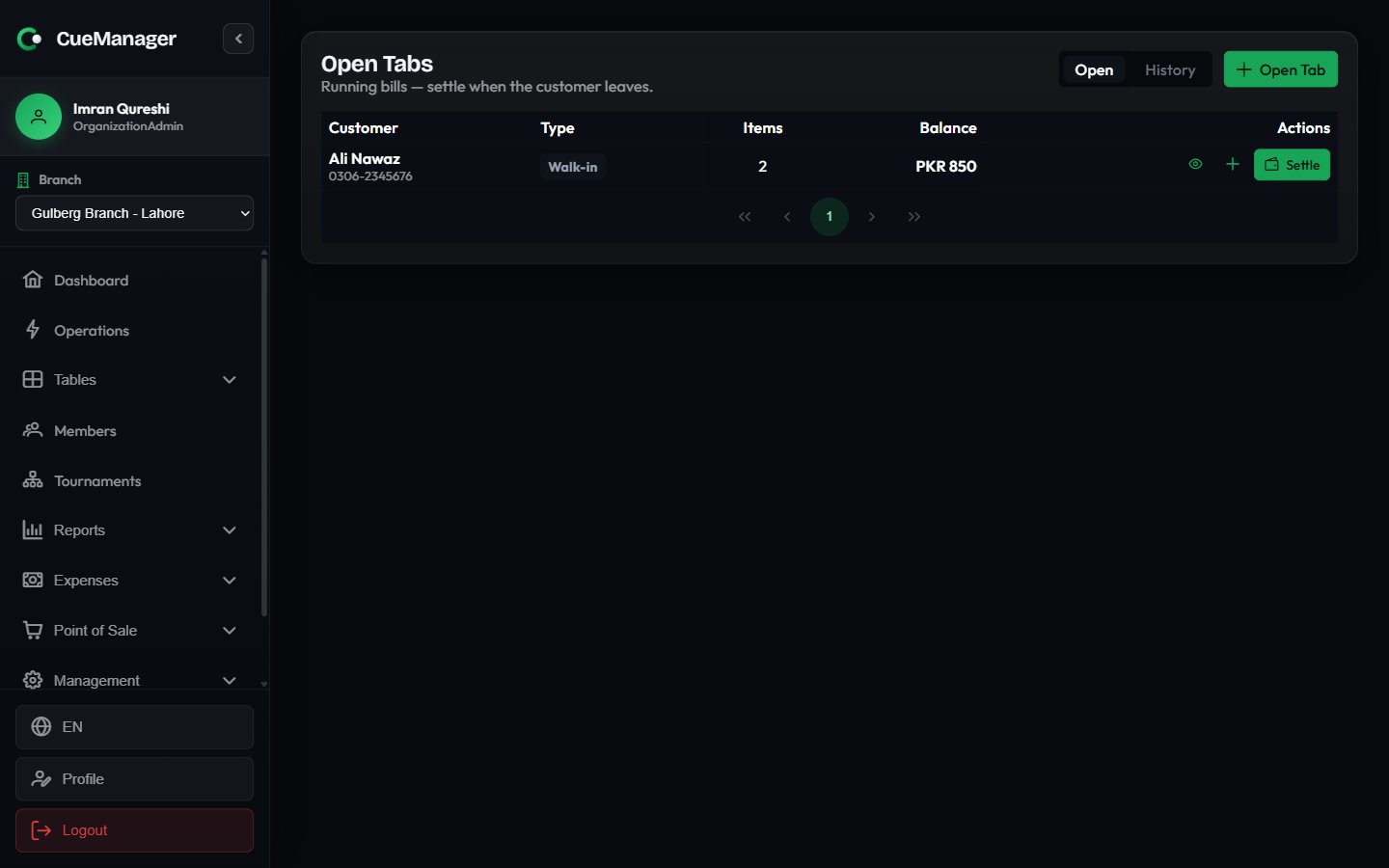Click the Members people icon
Viewport: 1389px width, 868px height.
(x=33, y=430)
